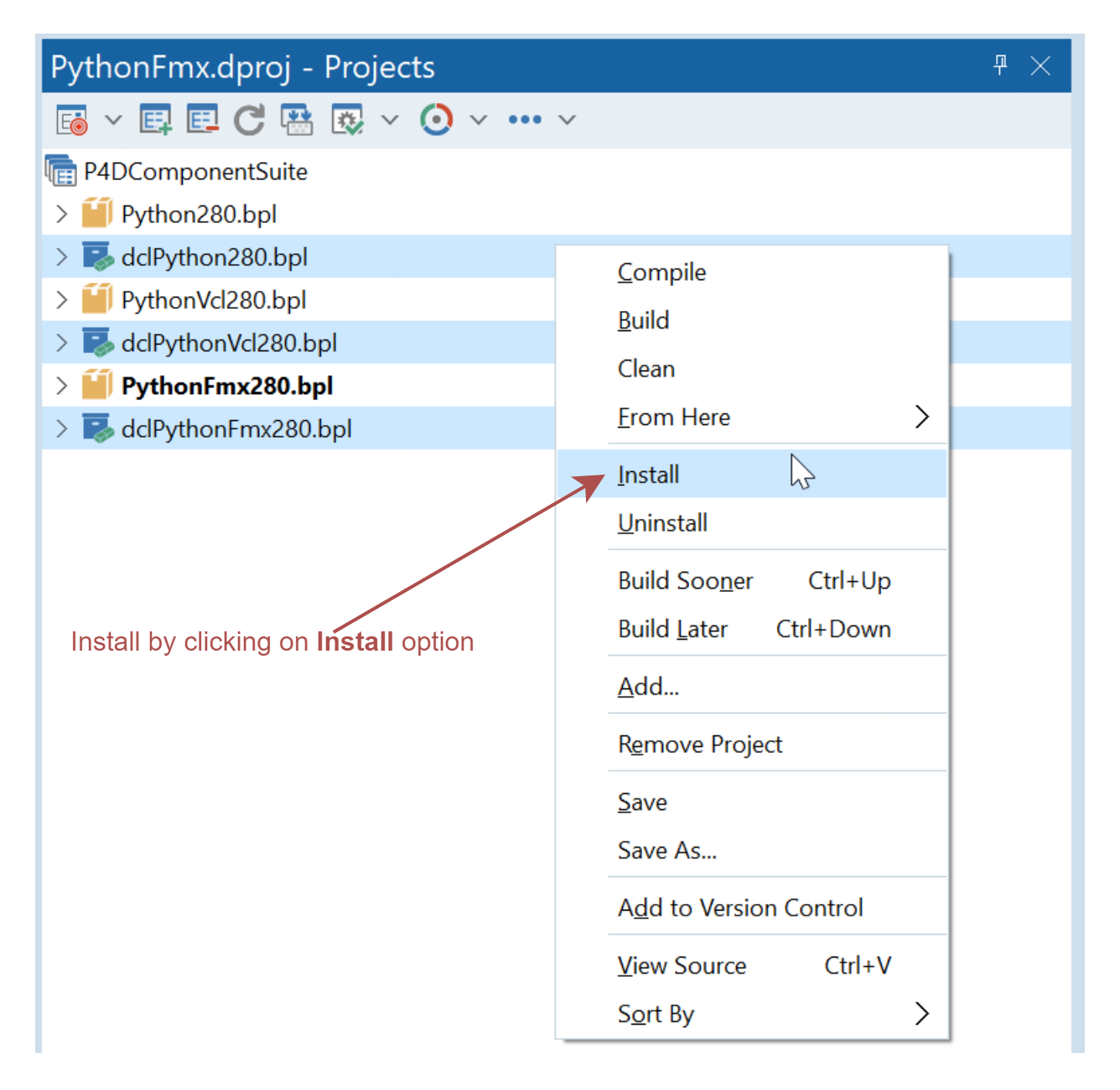The image size is (1120, 1090).
Task: Pin the Projects panel
Action: 1000,65
